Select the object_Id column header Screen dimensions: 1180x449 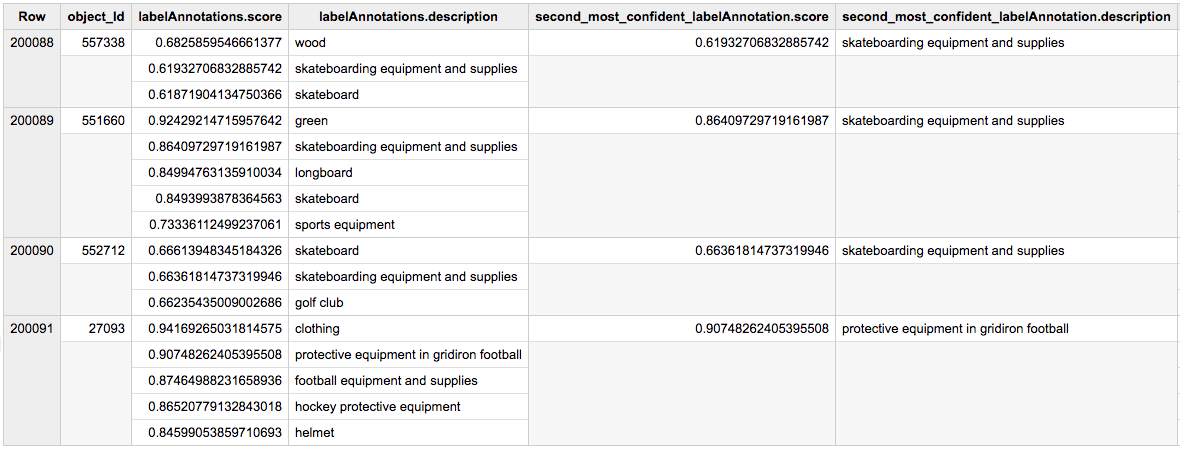pos(96,17)
